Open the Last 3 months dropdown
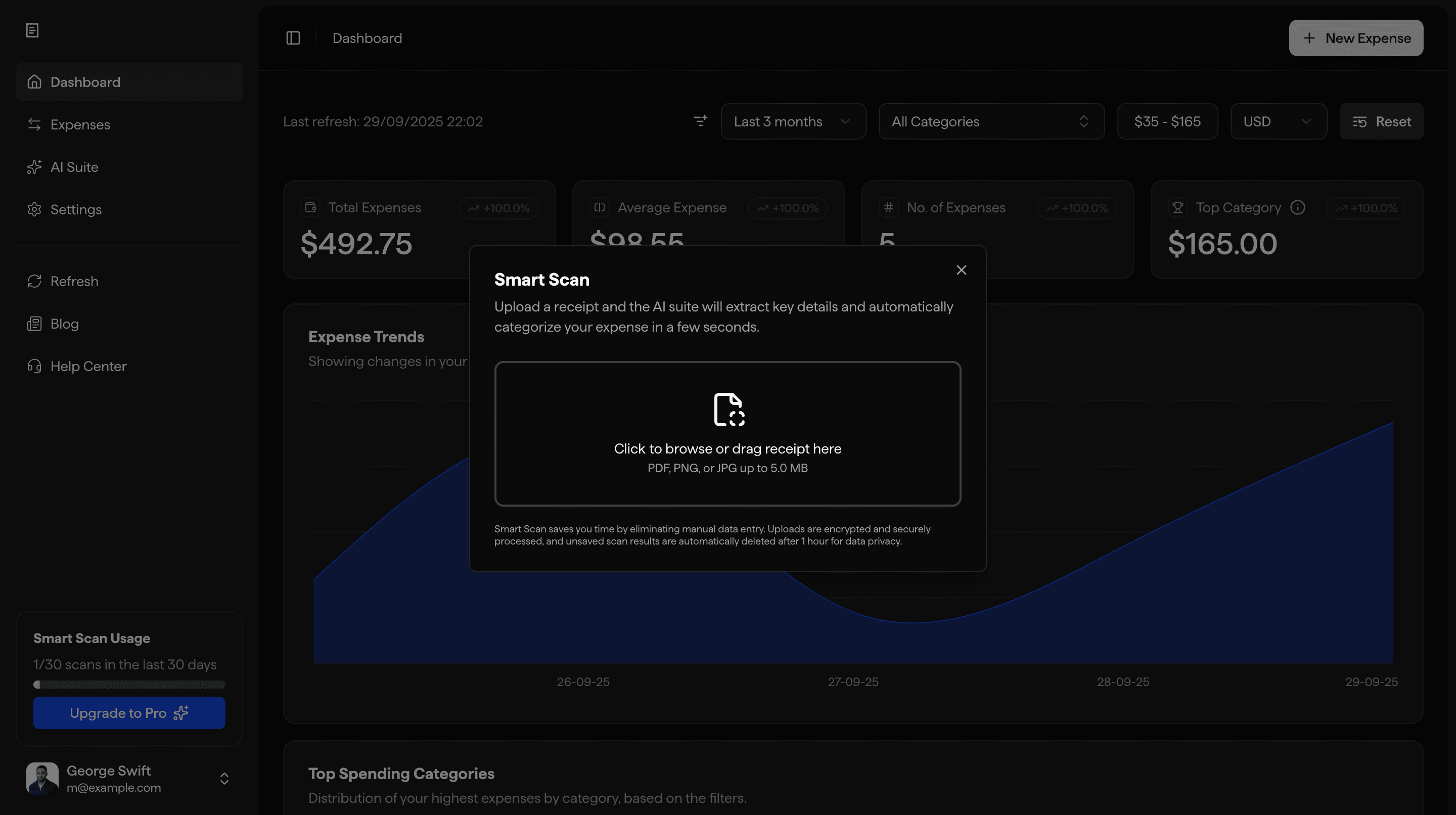Image resolution: width=1456 pixels, height=815 pixels. [793, 121]
